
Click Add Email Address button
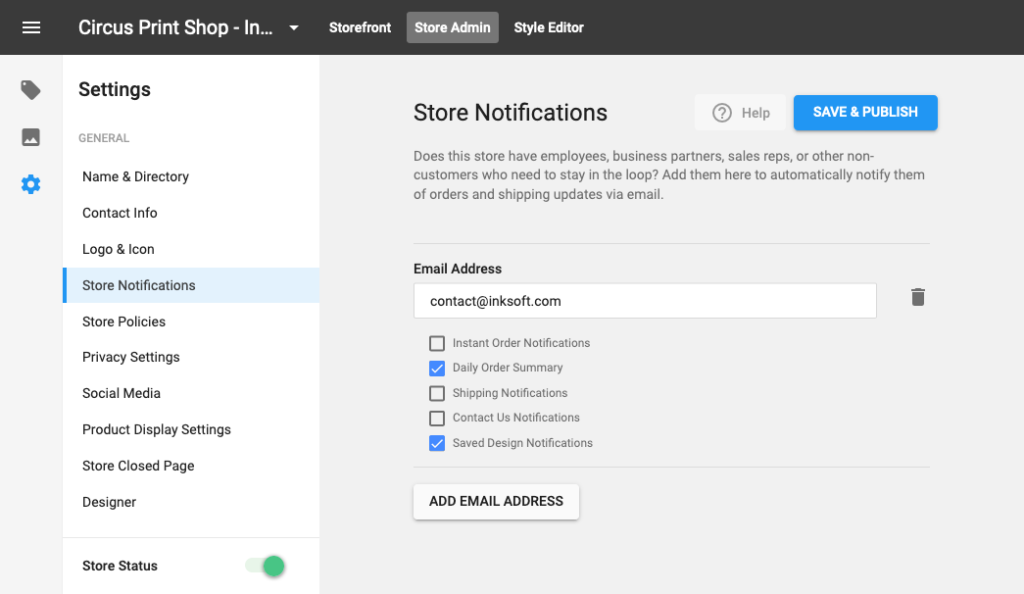pyautogui.click(x=496, y=501)
